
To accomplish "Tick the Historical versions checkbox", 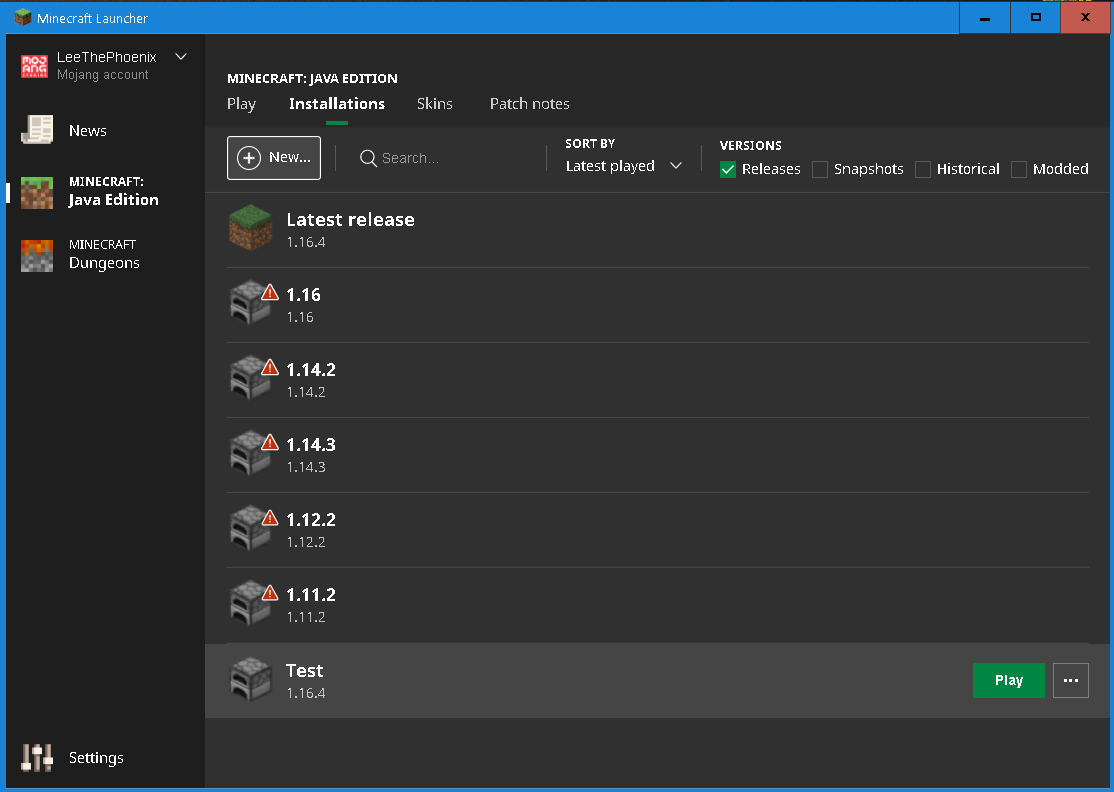I will (923, 169).
